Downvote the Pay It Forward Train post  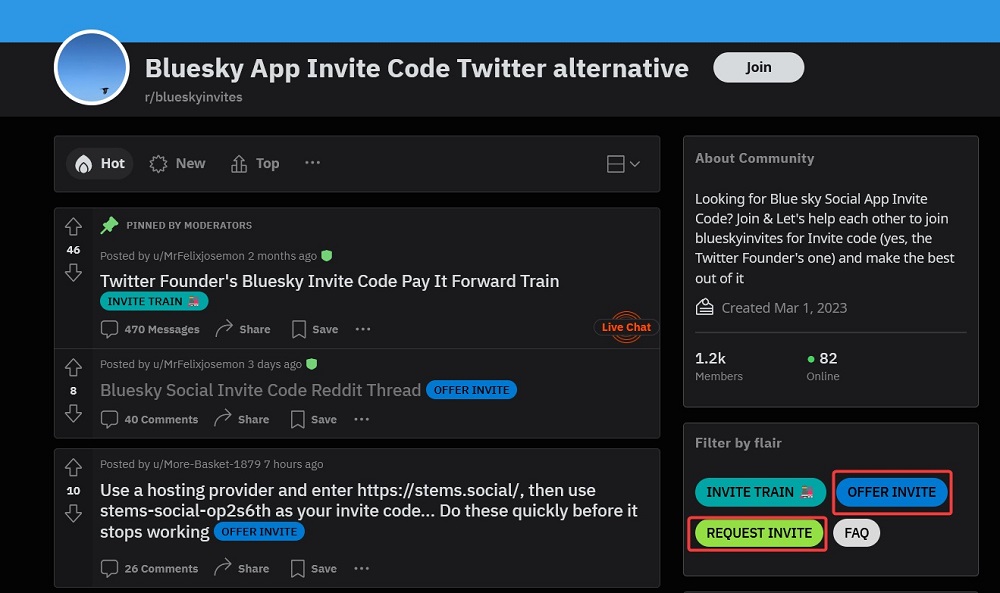point(73,273)
